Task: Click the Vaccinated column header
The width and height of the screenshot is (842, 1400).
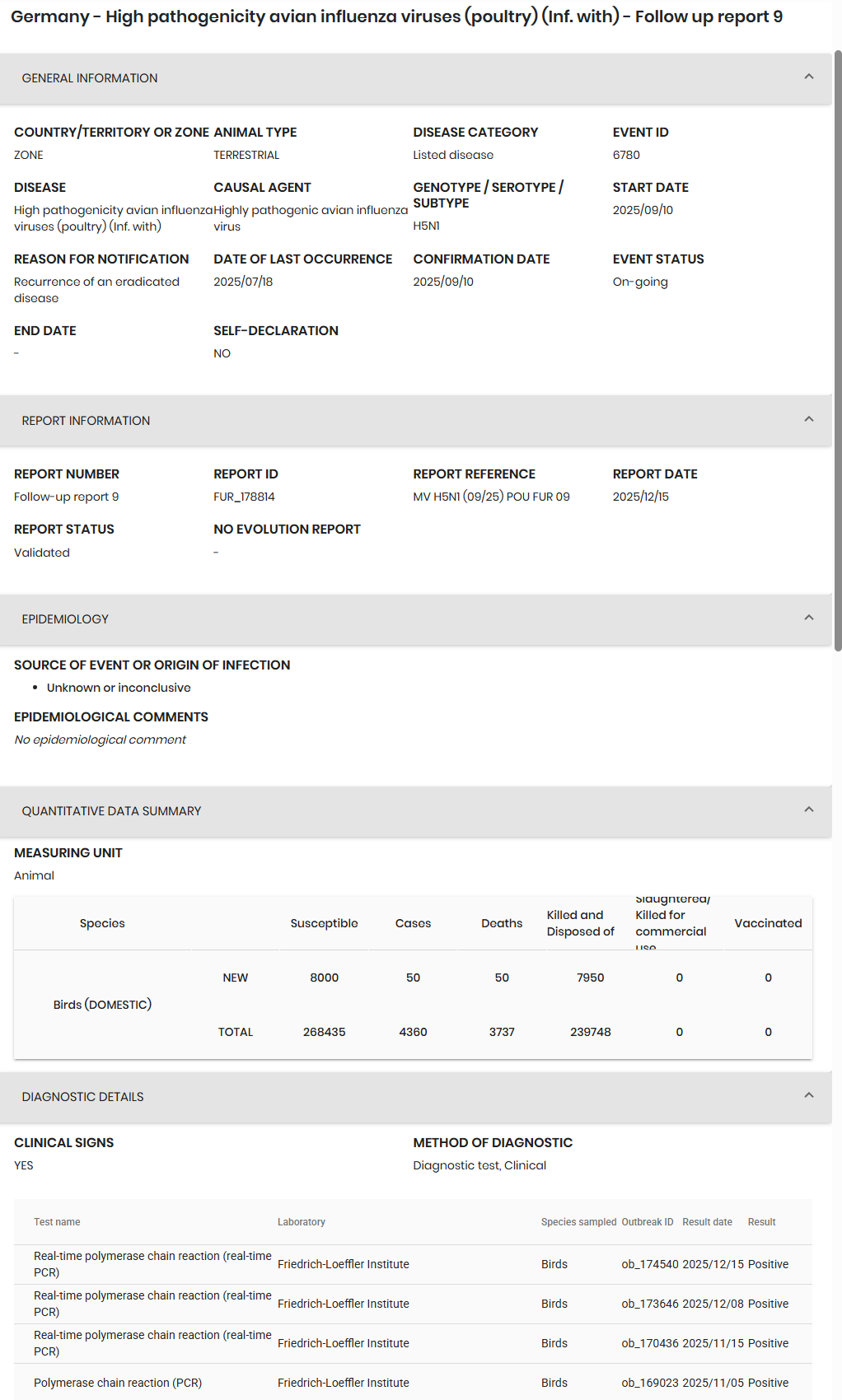Action: click(x=768, y=923)
